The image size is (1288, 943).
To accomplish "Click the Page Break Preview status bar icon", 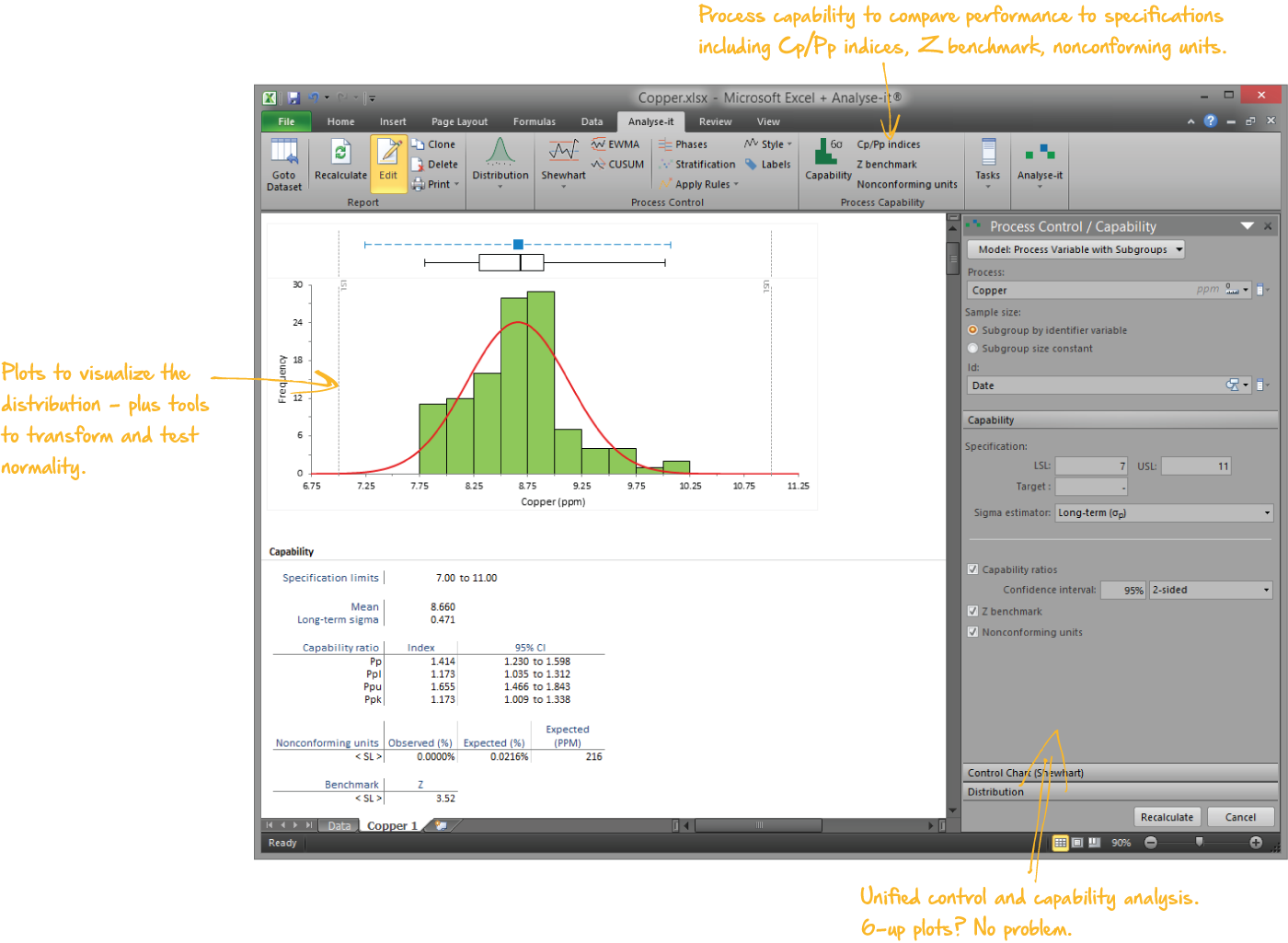I will [x=1094, y=843].
